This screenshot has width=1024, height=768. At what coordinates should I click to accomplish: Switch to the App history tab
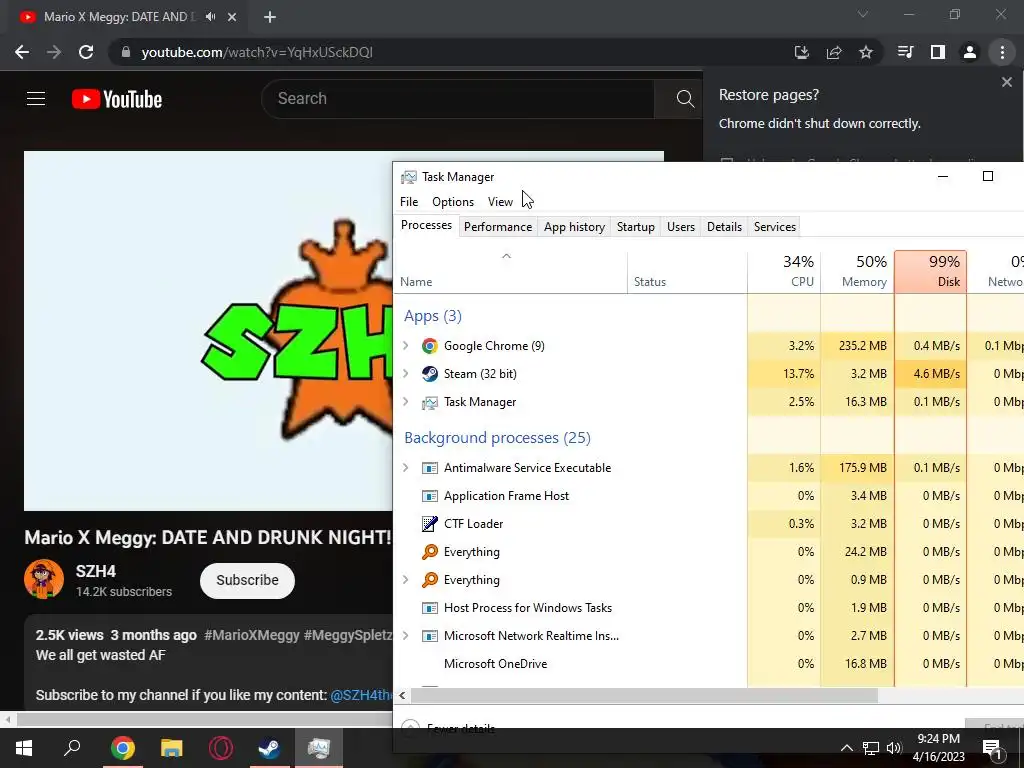point(574,227)
